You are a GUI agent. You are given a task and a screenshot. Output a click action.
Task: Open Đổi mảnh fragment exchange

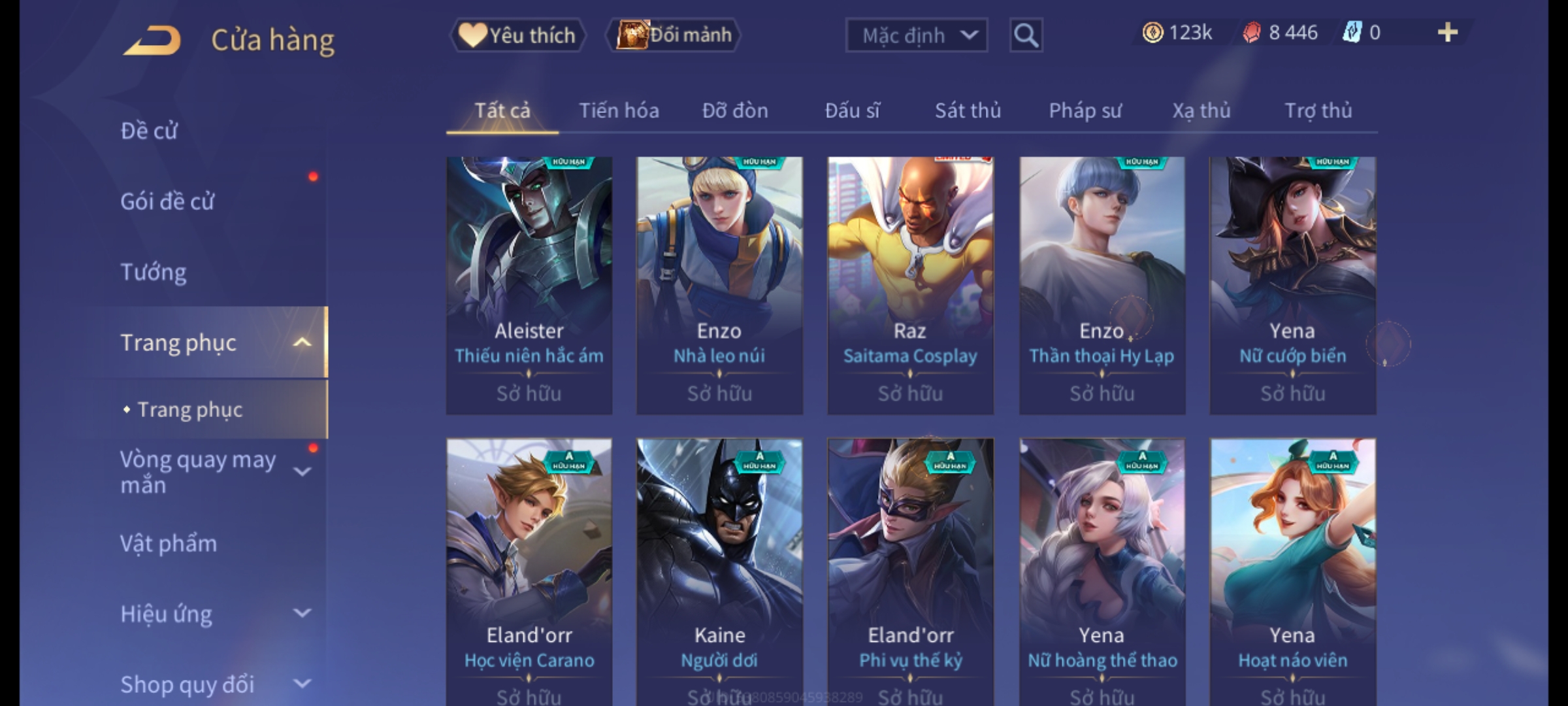674,35
